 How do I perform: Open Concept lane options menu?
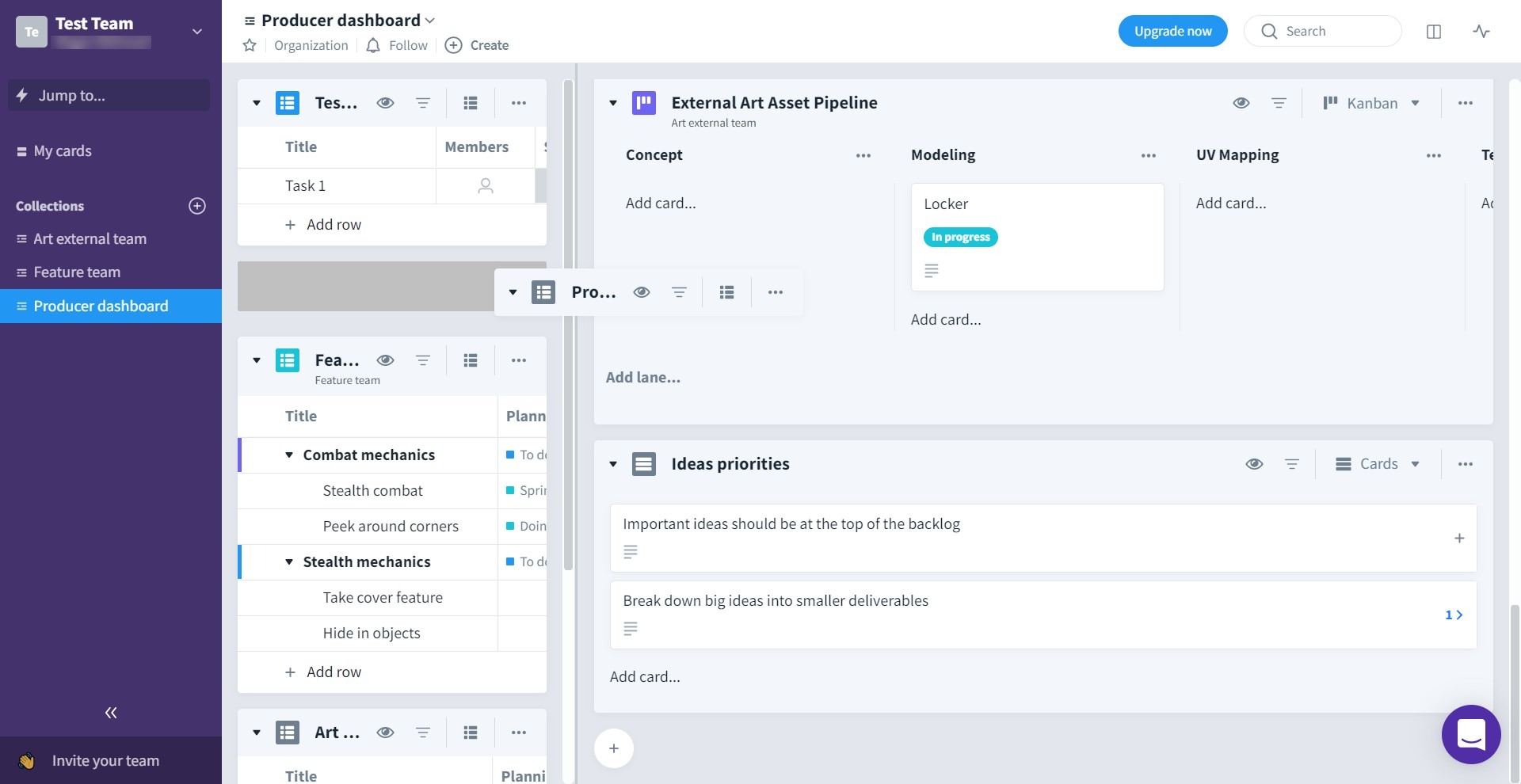(x=863, y=155)
